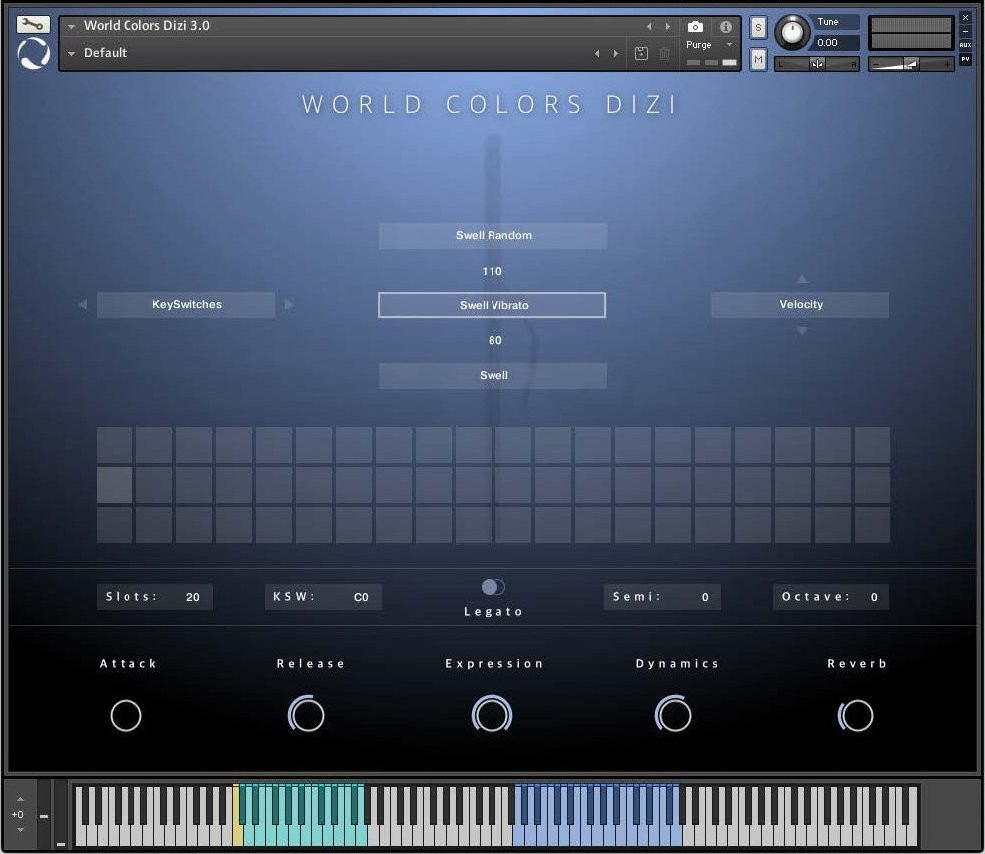The image size is (985, 854).
Task: Click the Slots value field
Action: click(x=192, y=597)
